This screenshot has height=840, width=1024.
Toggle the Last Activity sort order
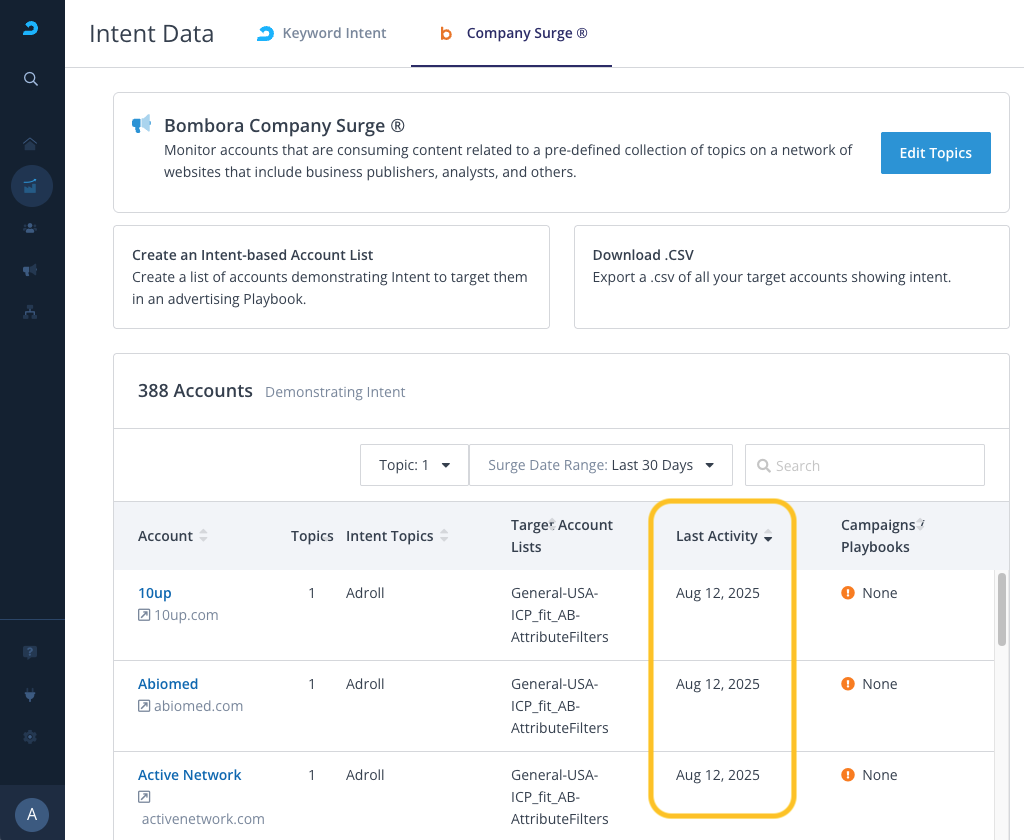pyautogui.click(x=767, y=537)
